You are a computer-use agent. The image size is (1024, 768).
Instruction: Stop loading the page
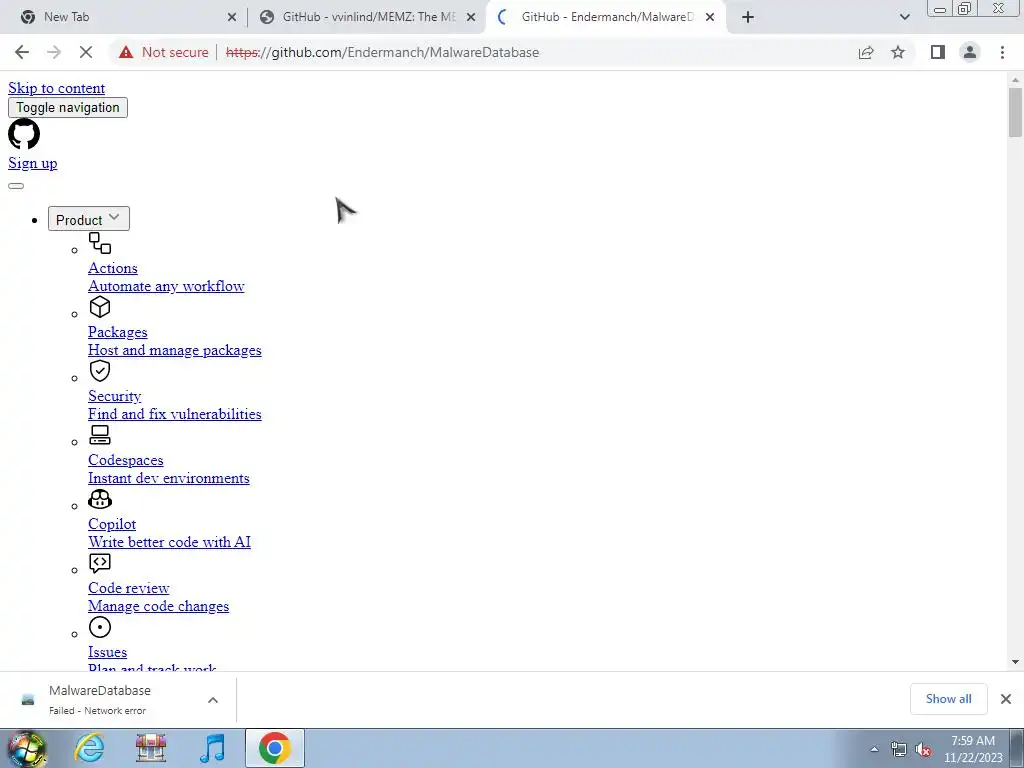(86, 52)
